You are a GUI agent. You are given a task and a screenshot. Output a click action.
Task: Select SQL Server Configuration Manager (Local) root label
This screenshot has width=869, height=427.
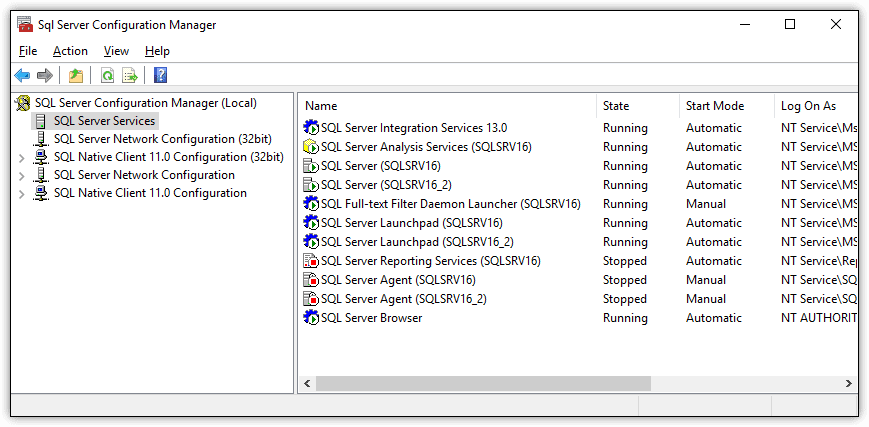pos(146,103)
